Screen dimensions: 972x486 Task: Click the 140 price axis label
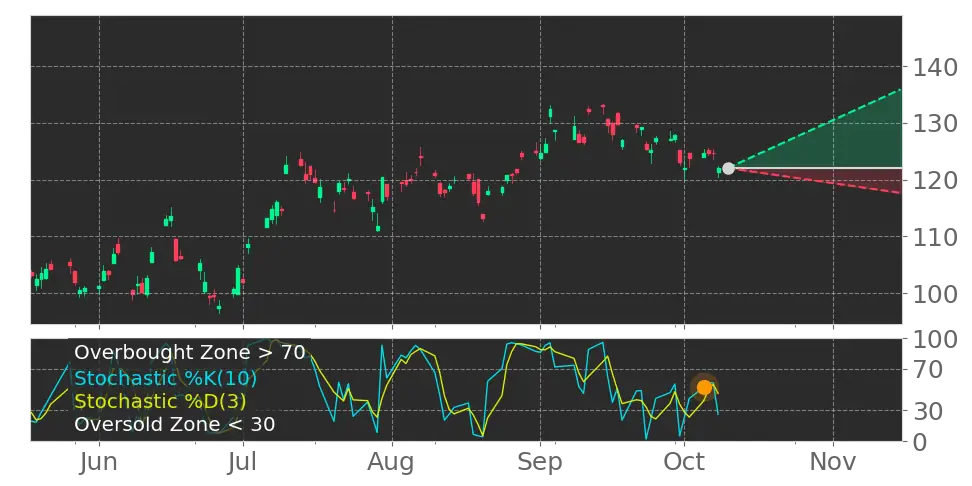pos(935,67)
